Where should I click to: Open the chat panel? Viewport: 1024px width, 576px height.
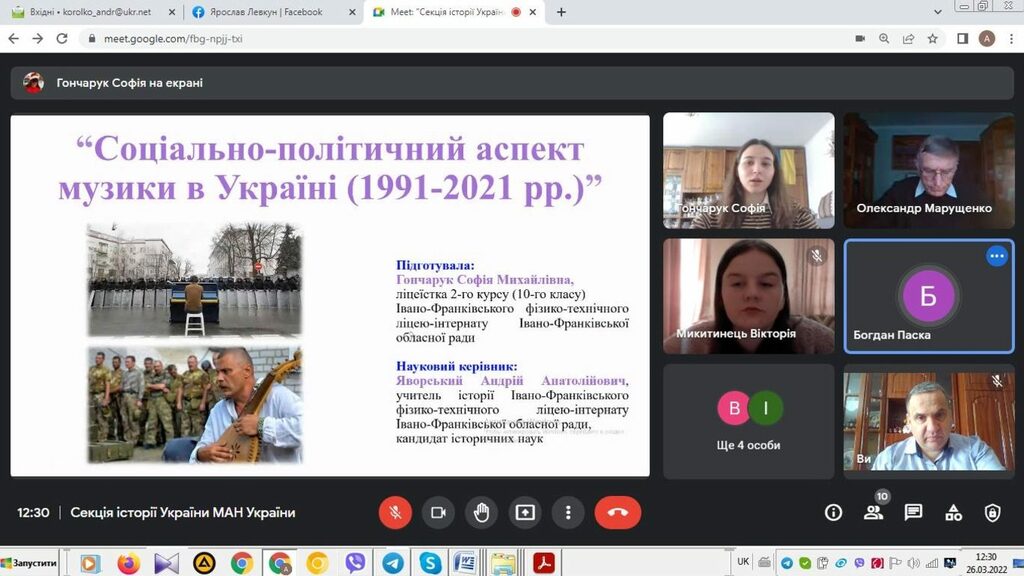click(x=913, y=513)
